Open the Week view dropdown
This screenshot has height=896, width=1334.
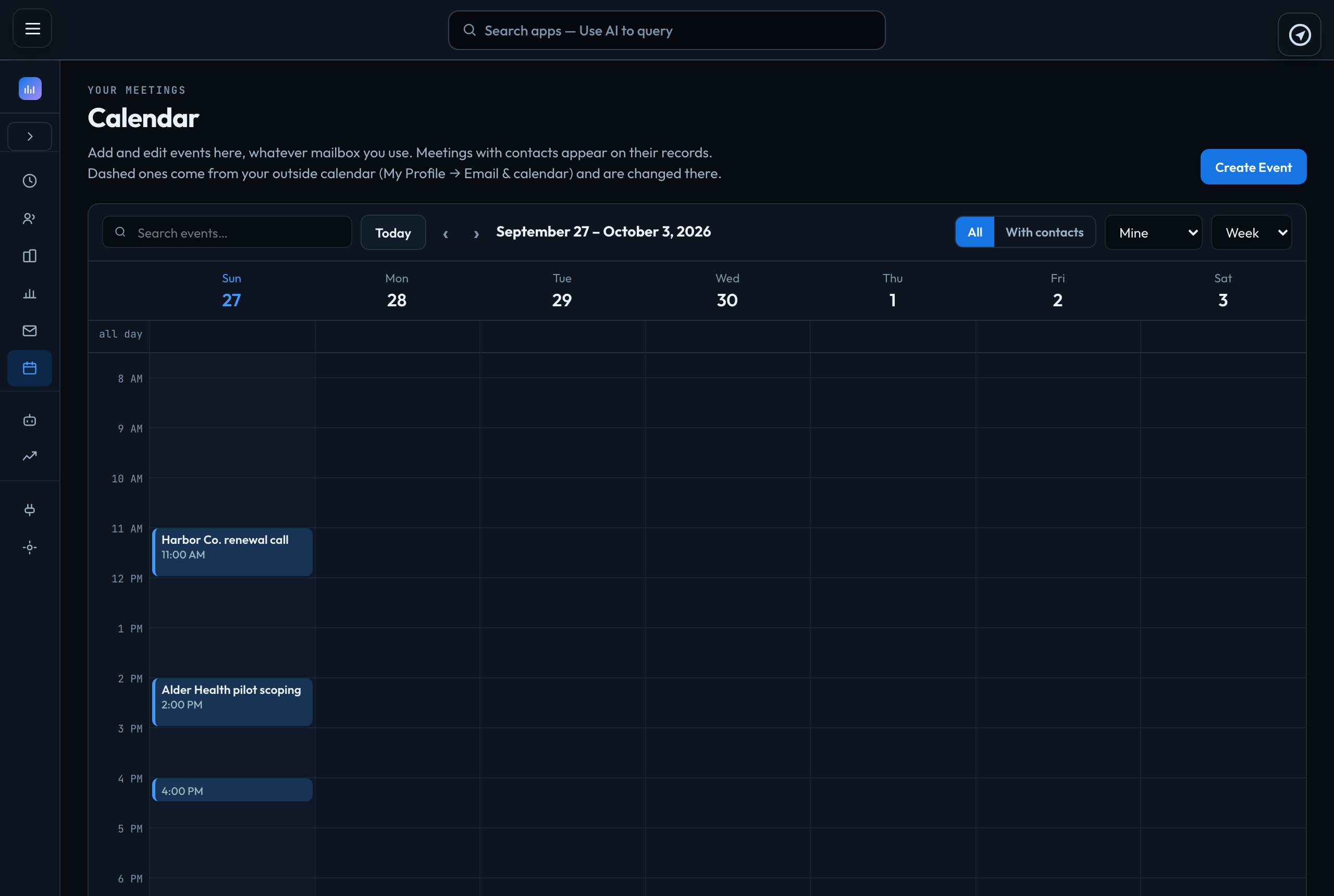click(1251, 232)
